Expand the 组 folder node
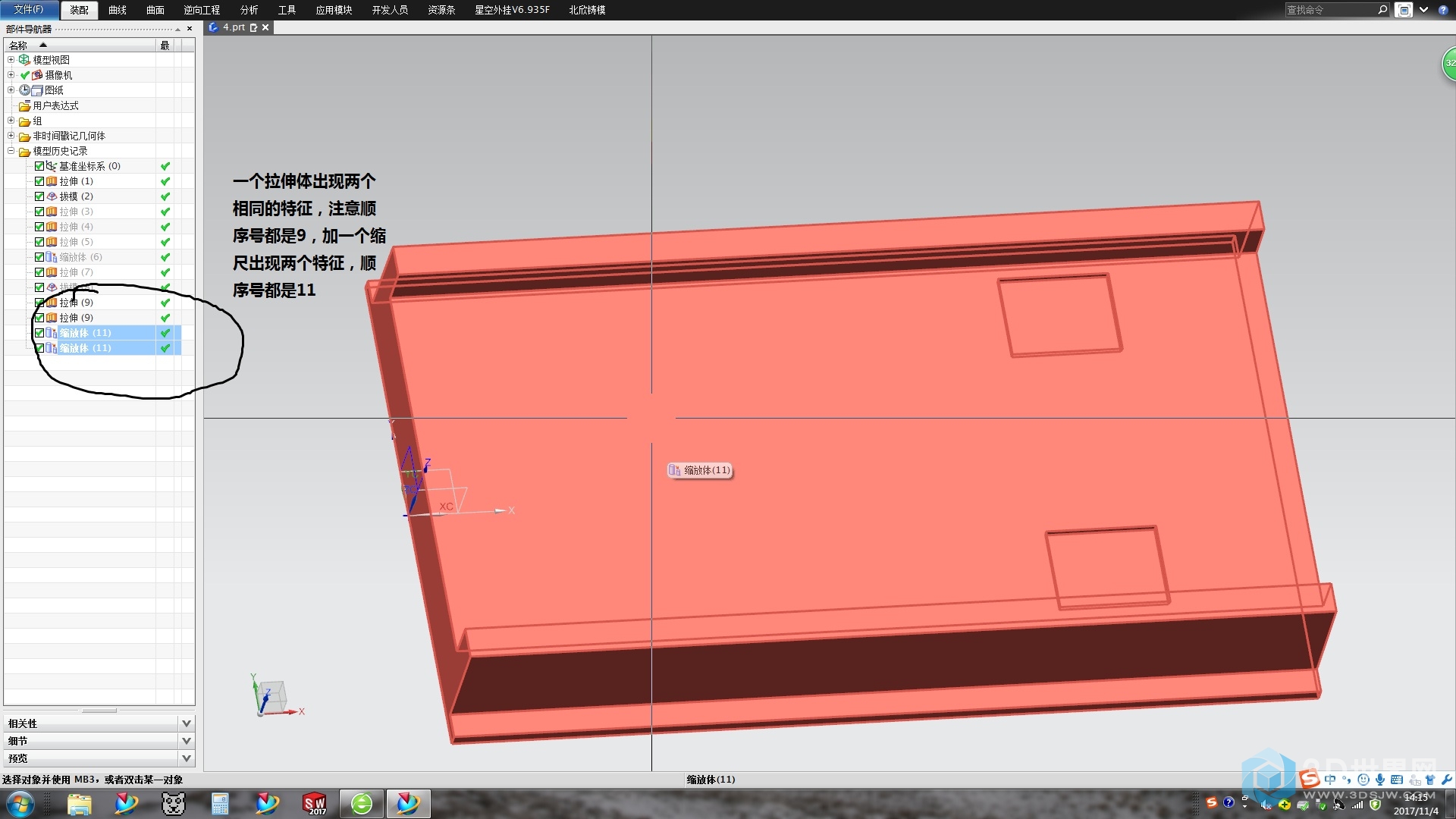The image size is (1456, 819). click(x=11, y=120)
